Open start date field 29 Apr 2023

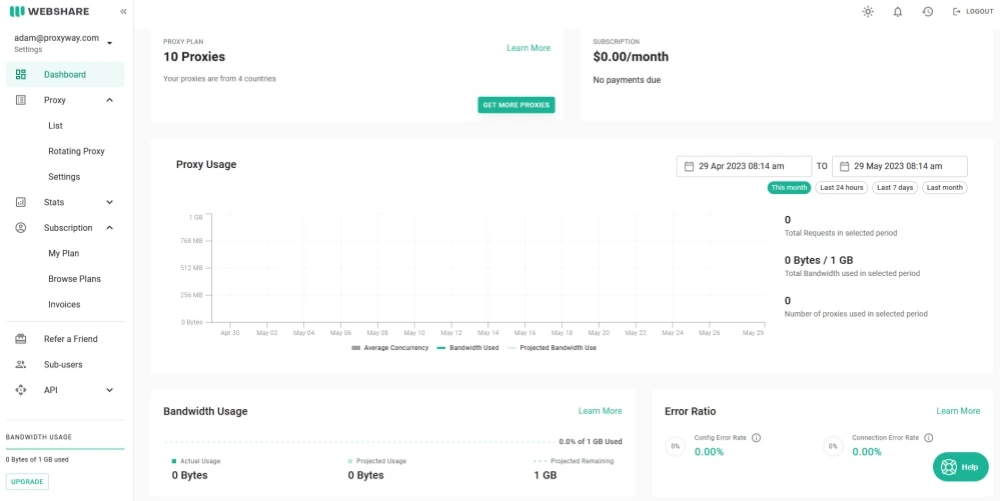coord(744,166)
